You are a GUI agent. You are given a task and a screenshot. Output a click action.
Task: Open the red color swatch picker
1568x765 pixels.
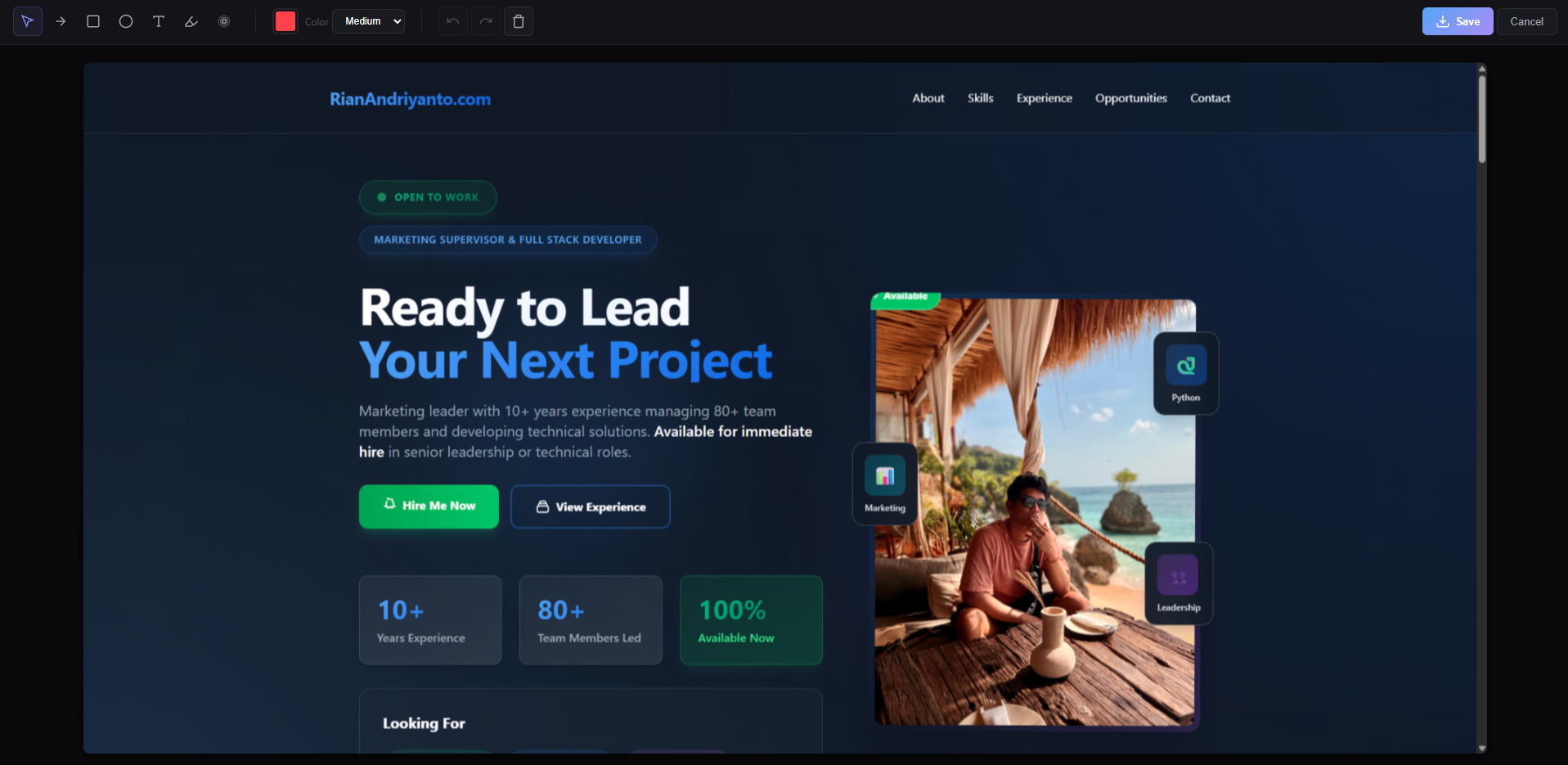[285, 21]
